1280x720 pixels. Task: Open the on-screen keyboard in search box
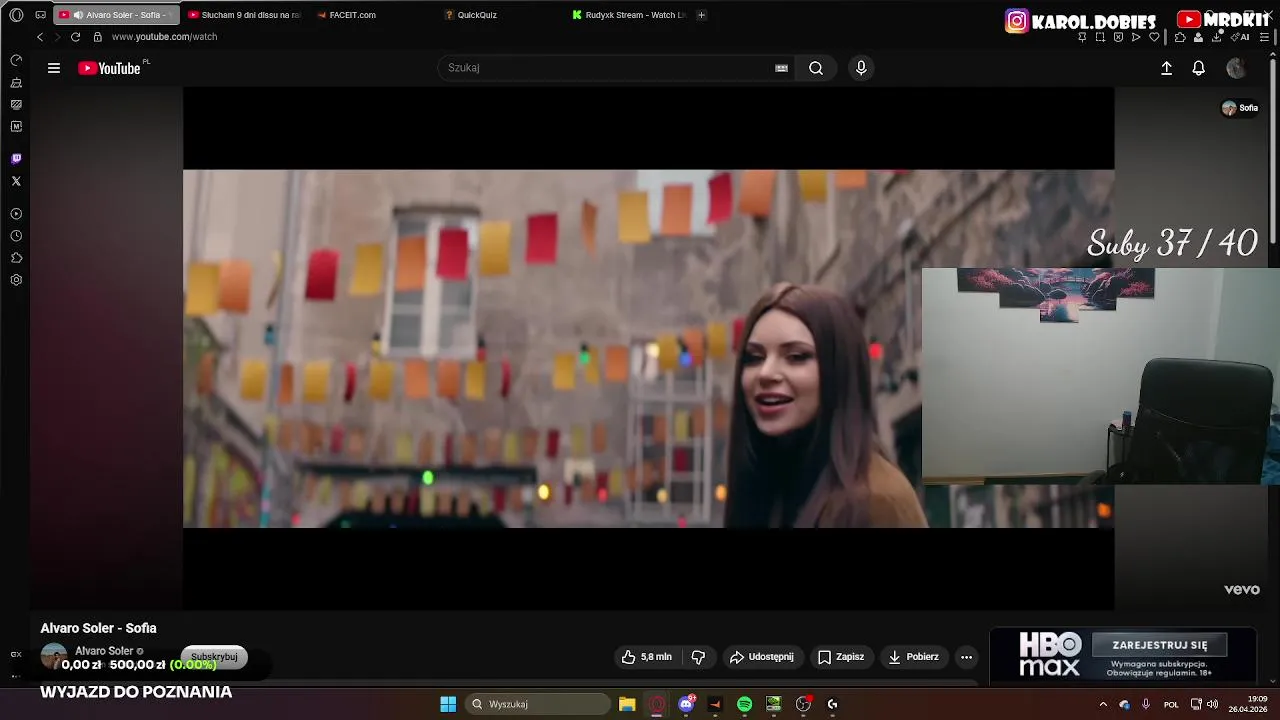click(781, 68)
